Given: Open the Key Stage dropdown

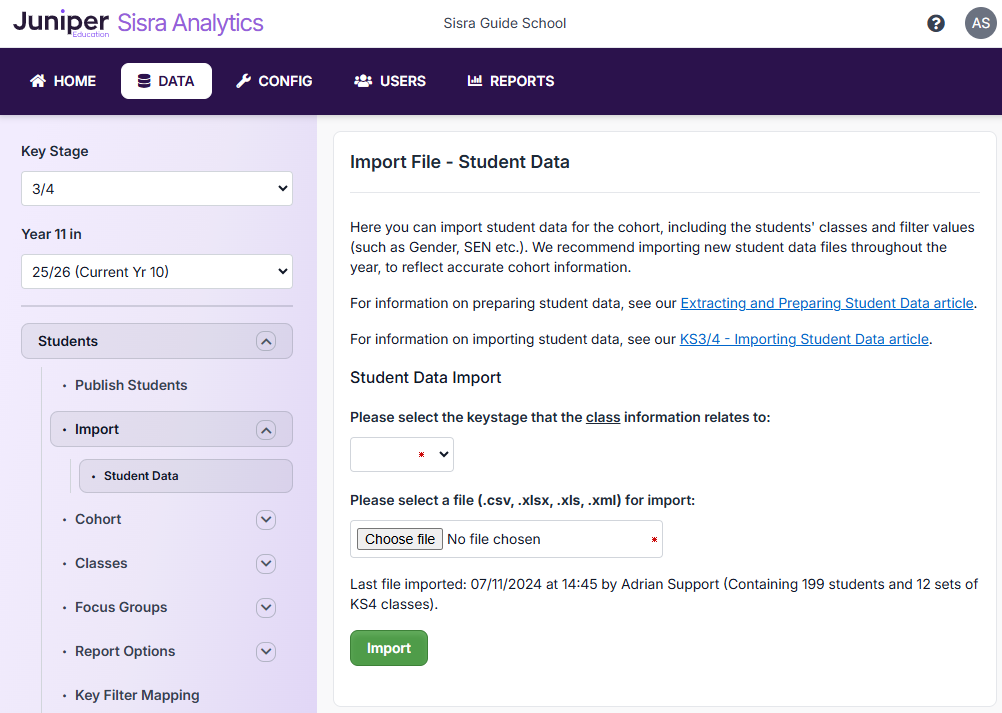Looking at the screenshot, I should point(157,188).
